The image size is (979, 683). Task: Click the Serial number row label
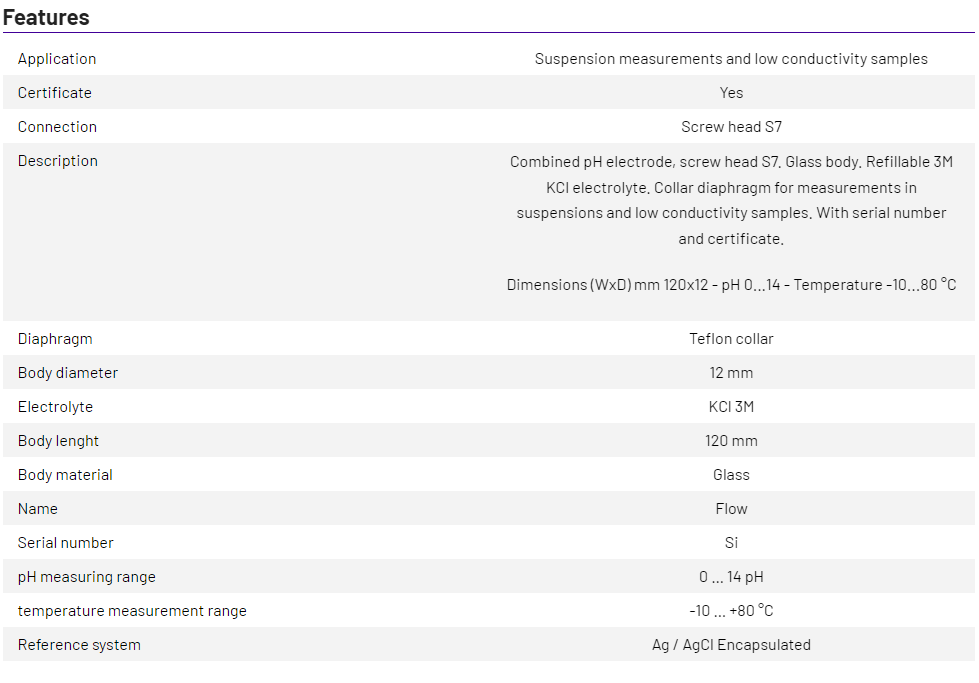click(x=66, y=543)
